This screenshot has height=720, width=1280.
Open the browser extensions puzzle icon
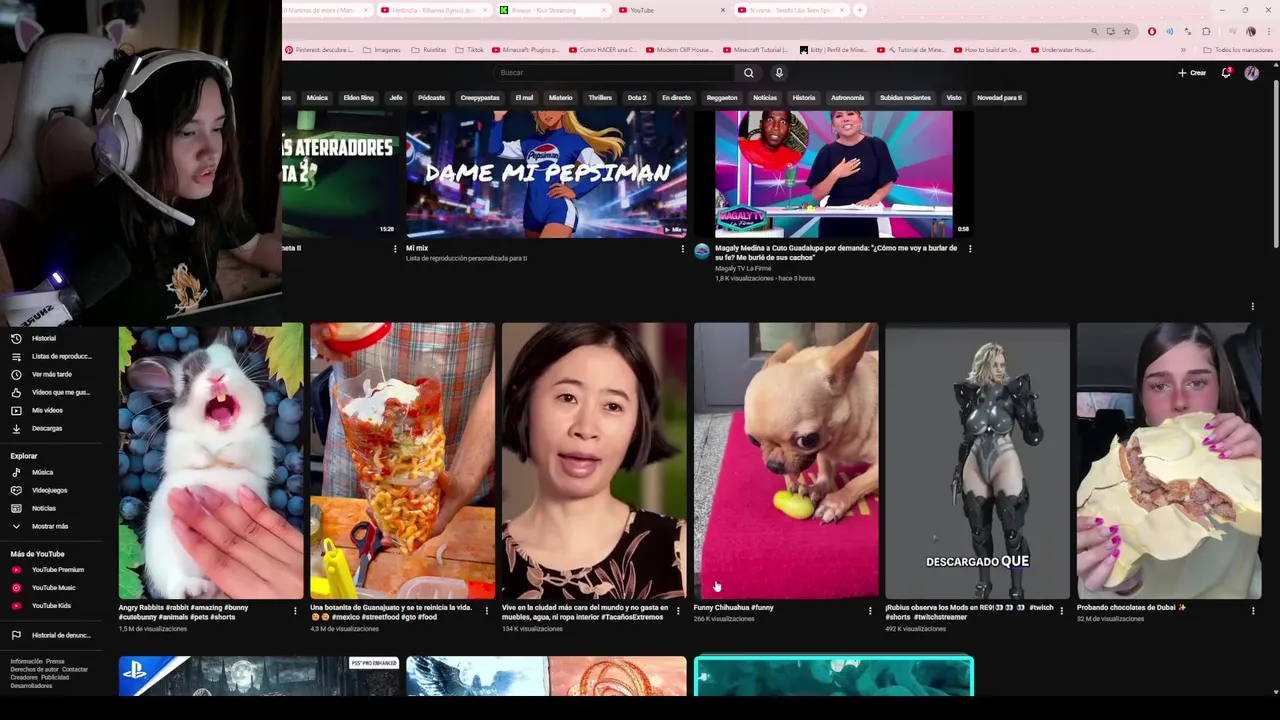pyautogui.click(x=1206, y=31)
